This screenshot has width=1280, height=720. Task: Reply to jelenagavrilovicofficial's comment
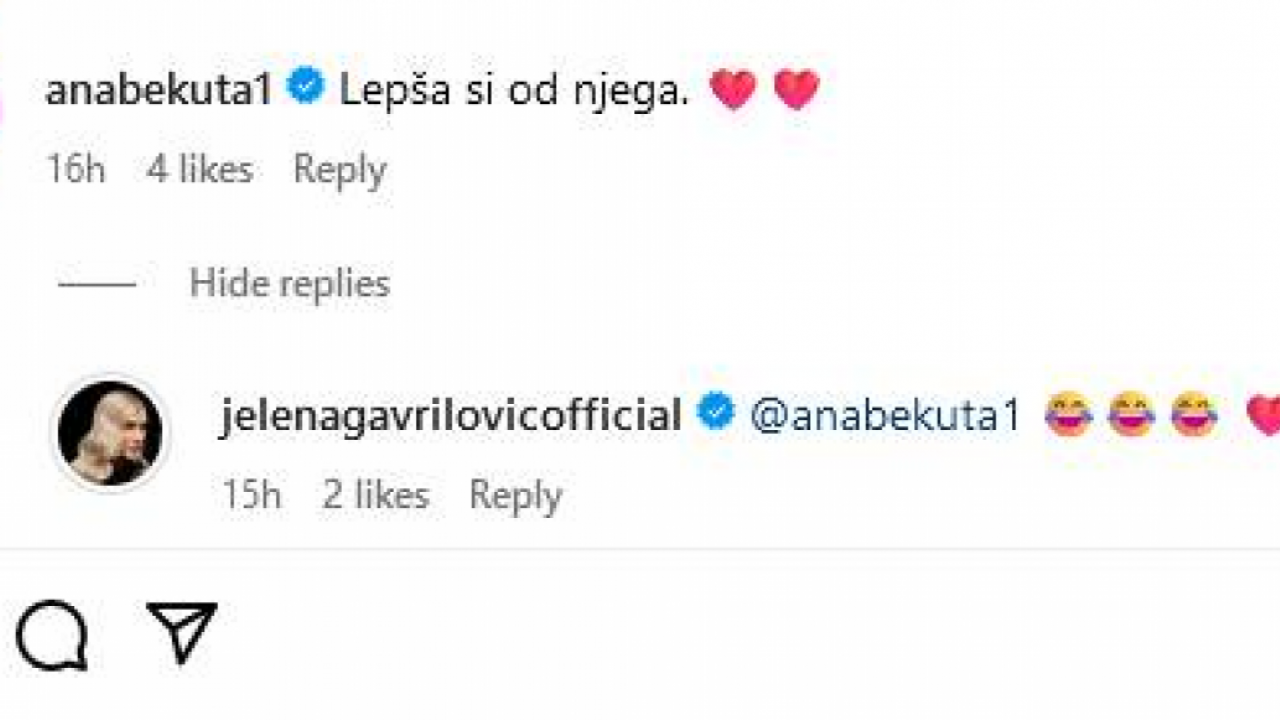515,496
